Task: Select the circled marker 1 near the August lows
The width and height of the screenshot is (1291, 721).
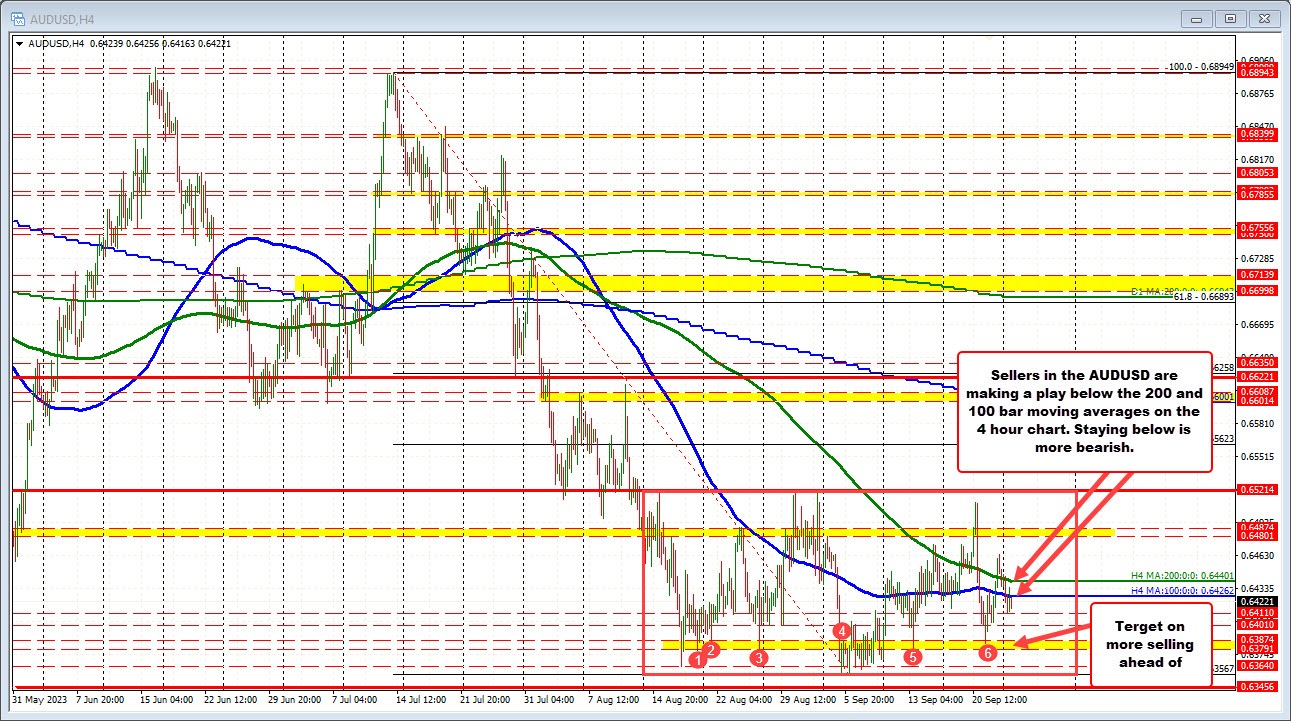Action: coord(698,661)
